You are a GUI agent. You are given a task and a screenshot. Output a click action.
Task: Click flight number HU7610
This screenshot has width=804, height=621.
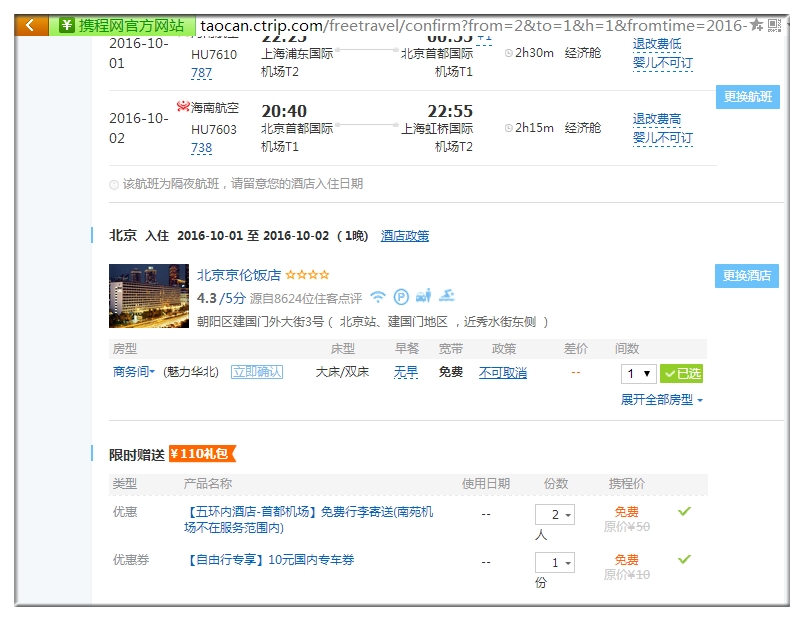point(214,54)
